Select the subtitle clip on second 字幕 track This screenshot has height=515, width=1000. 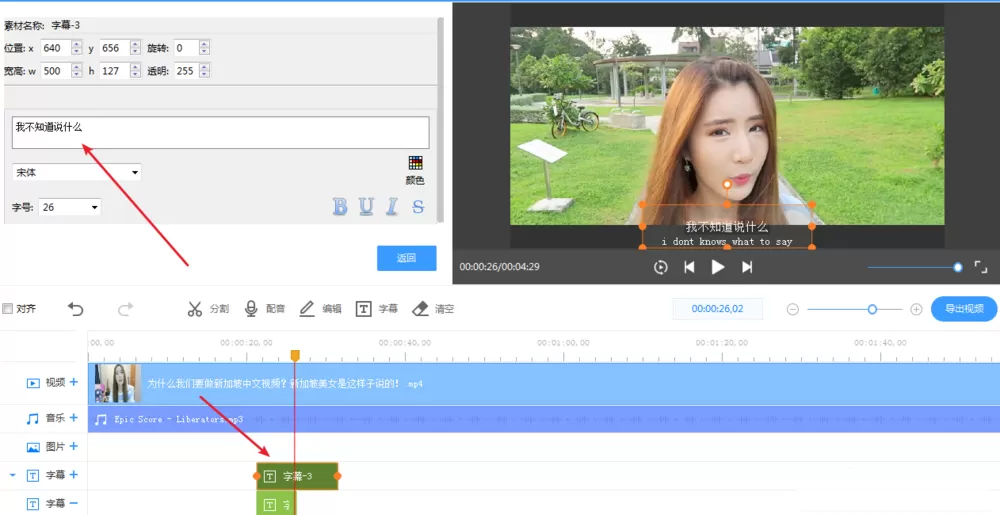[x=276, y=504]
